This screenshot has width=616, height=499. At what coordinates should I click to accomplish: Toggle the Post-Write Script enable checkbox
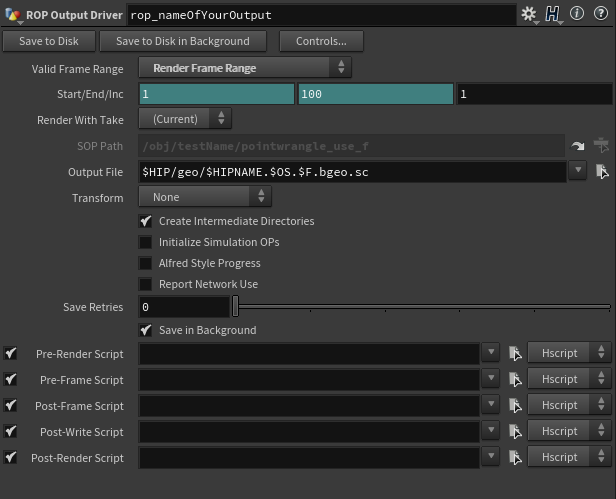[x=10, y=431]
